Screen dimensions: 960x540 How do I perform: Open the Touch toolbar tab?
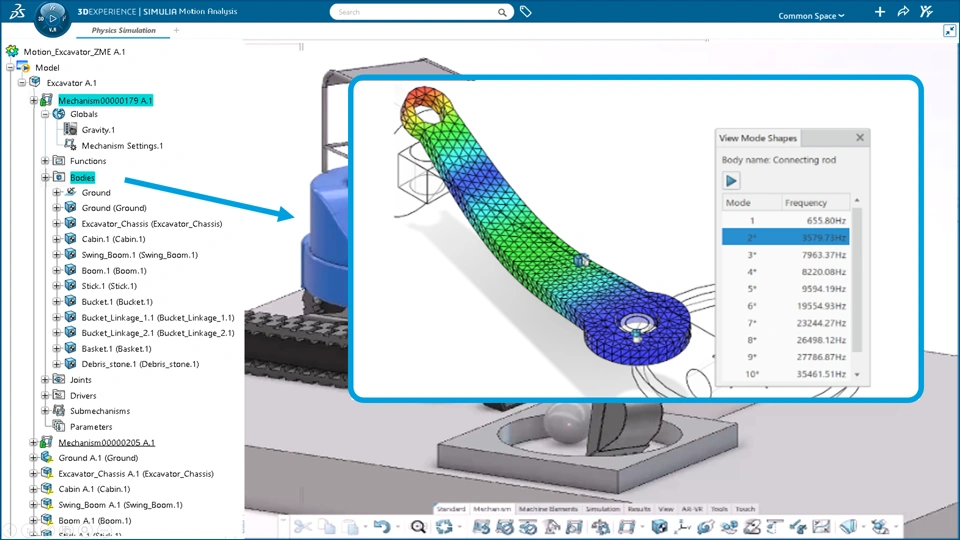tap(745, 509)
